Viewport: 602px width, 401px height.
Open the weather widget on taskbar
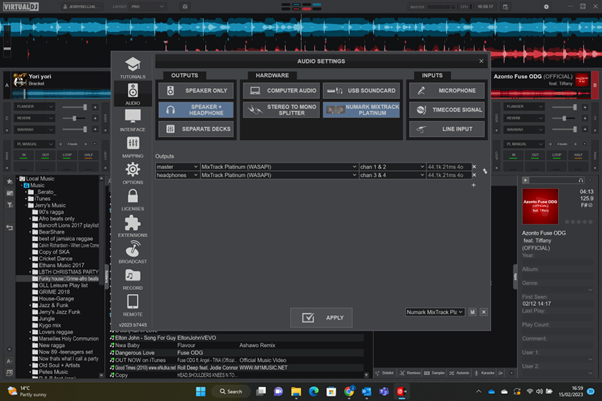[x=27, y=391]
